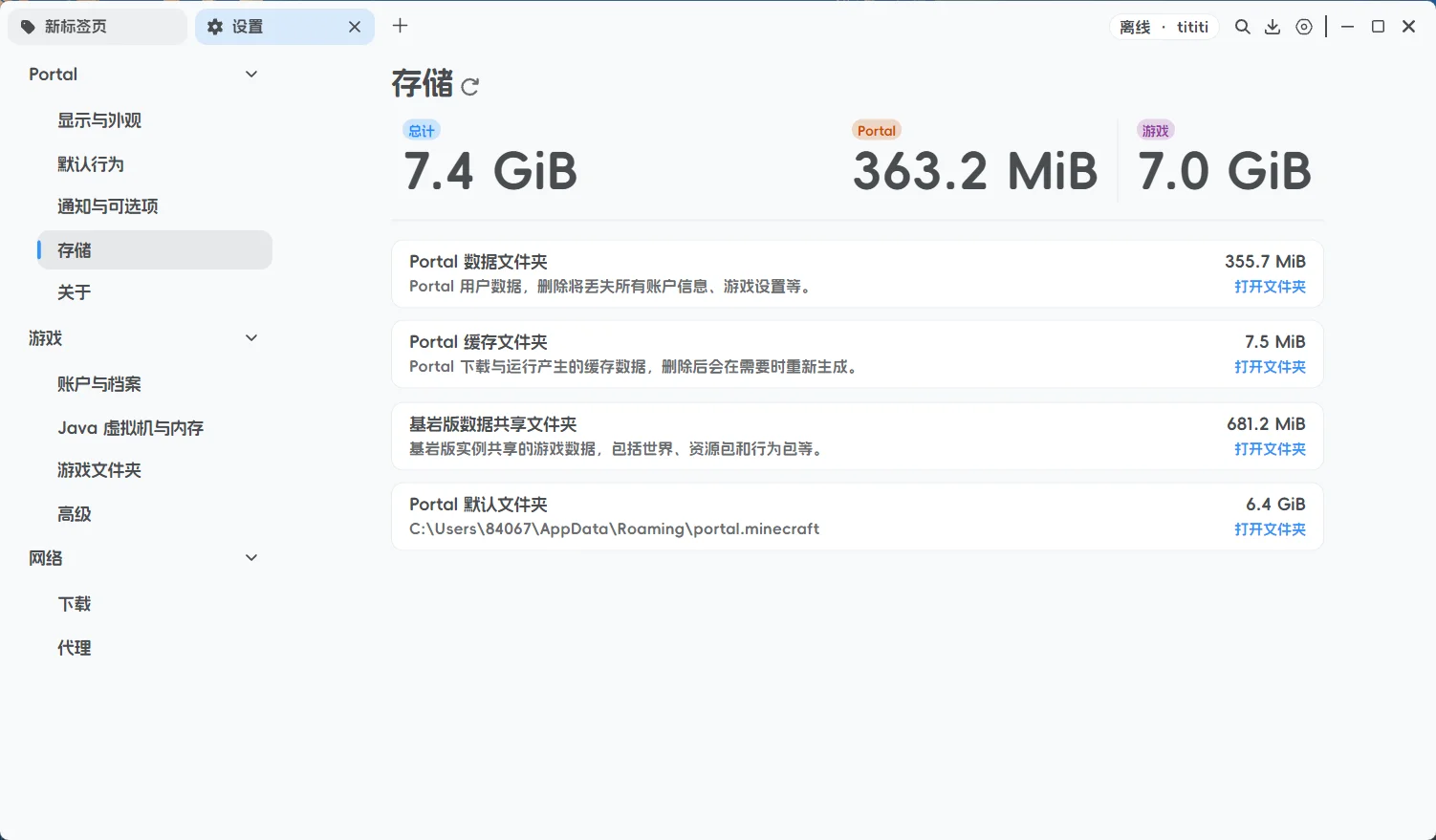The width and height of the screenshot is (1436, 840).
Task: Open 显示与外观 settings page
Action: tap(155, 120)
